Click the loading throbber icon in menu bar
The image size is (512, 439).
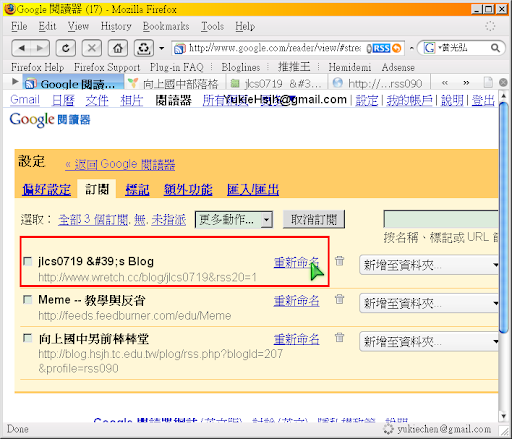490,26
